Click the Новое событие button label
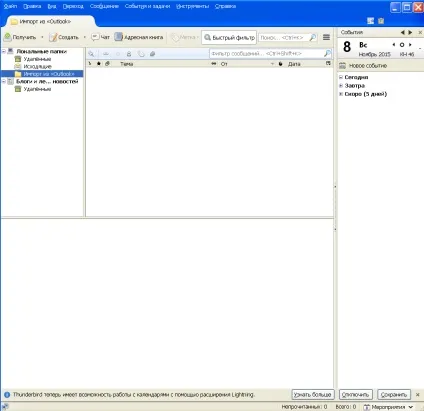The height and width of the screenshot is (411, 424). [368, 66]
